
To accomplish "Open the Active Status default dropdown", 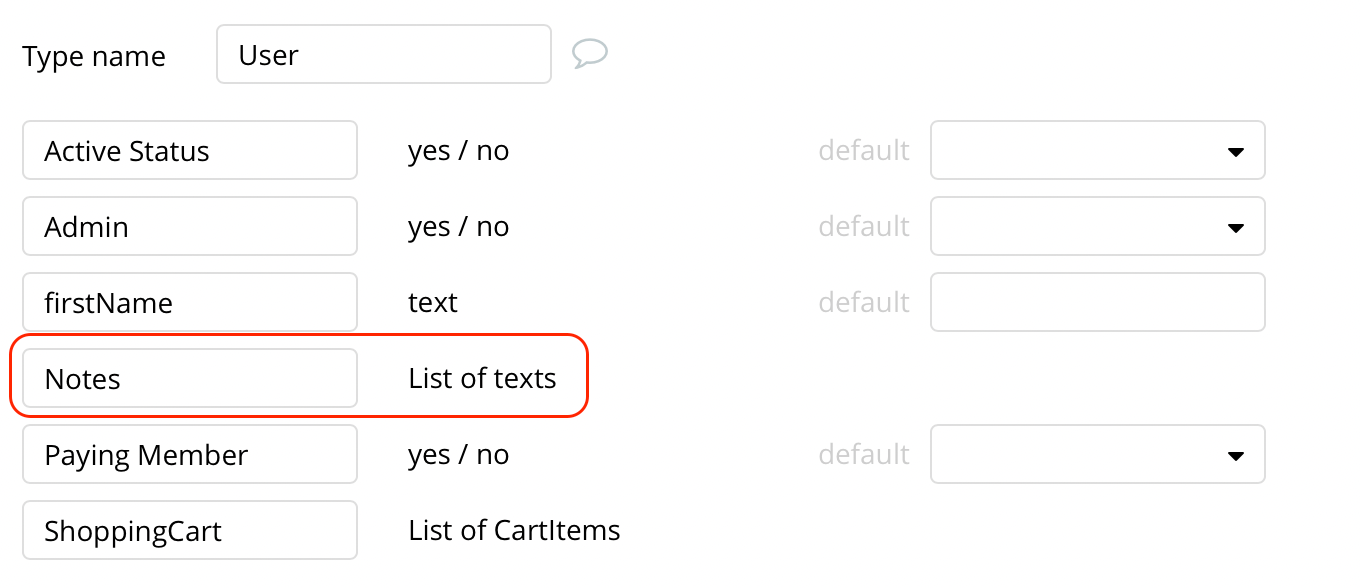I will pos(1098,150).
